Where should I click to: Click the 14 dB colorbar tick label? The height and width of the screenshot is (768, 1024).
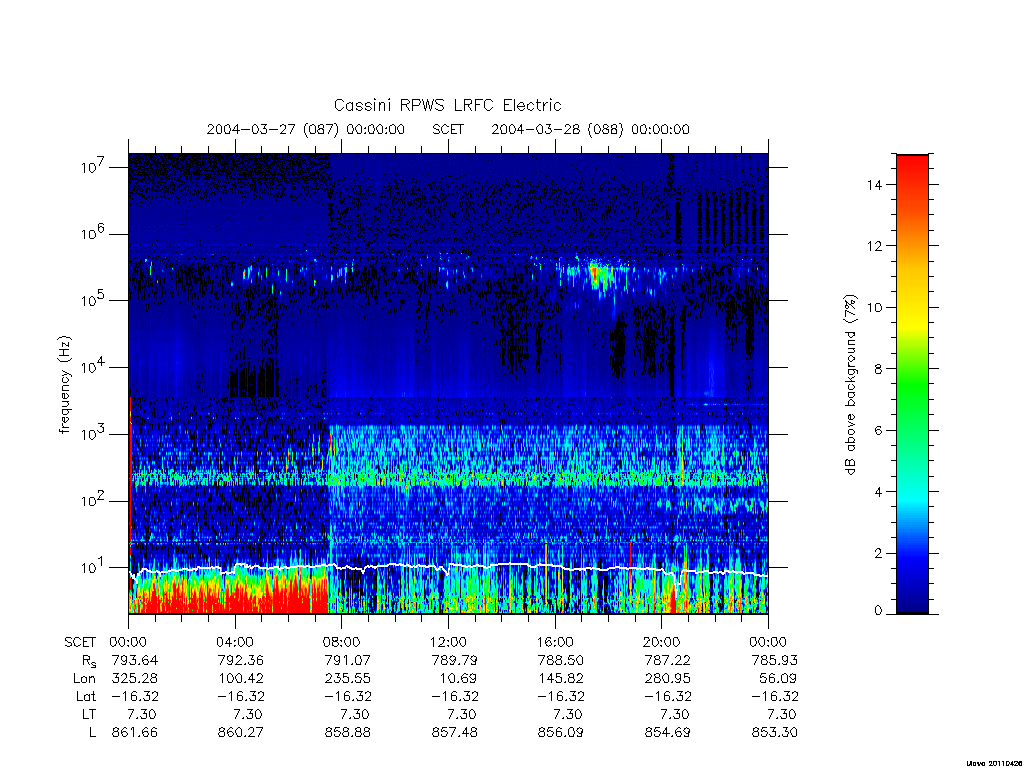click(874, 185)
